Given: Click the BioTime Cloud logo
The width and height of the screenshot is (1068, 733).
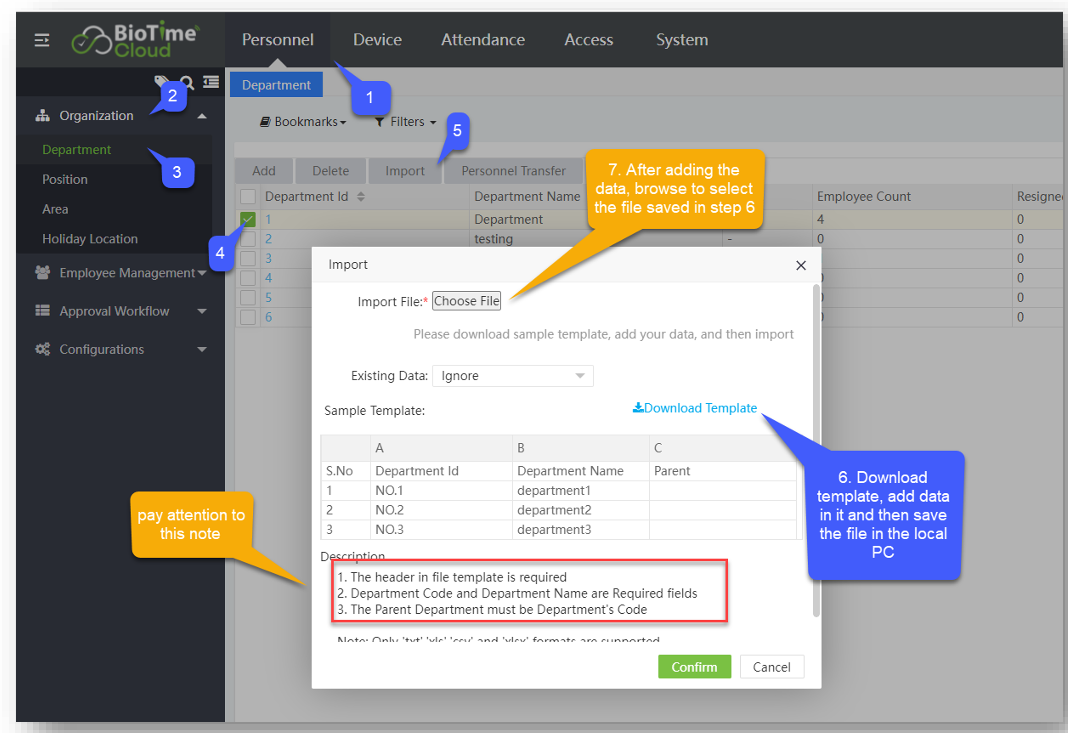Looking at the screenshot, I should (x=135, y=40).
